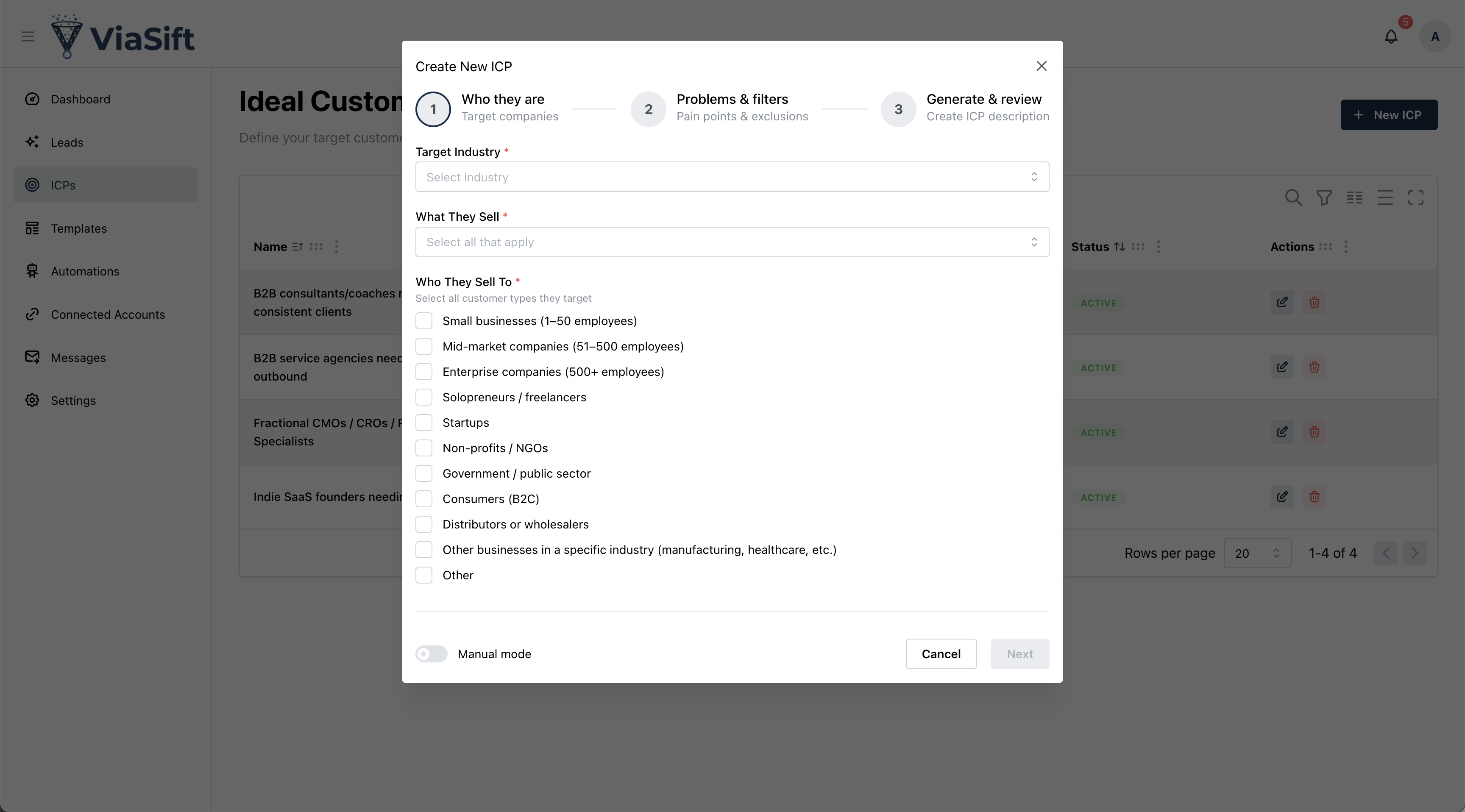The image size is (1465, 812).
Task: Open the Target Industry dropdown
Action: pos(732,177)
